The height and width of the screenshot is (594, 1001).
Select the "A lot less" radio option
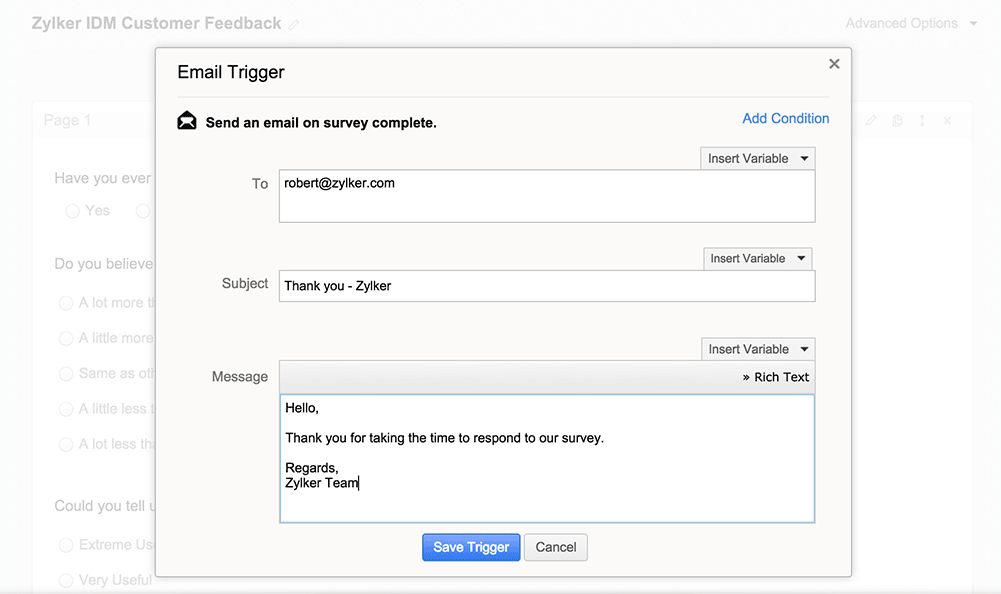66,444
